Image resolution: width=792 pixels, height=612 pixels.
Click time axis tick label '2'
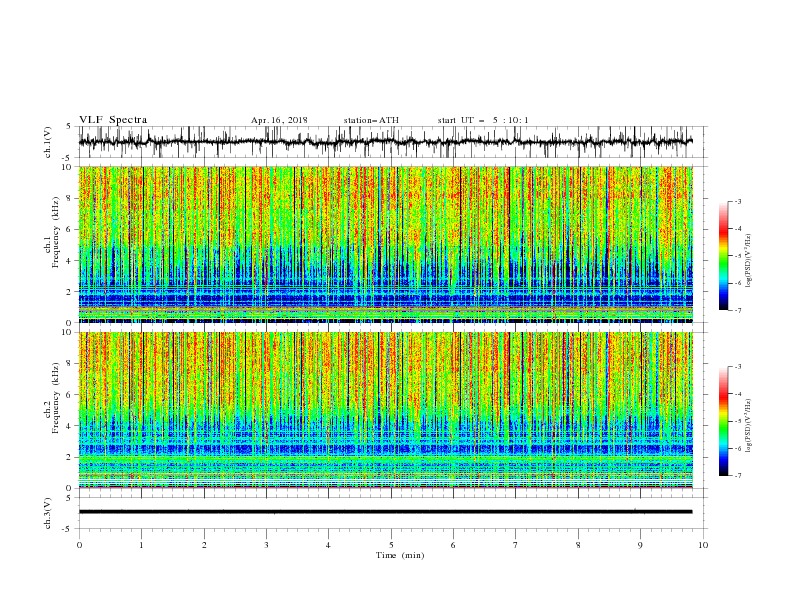(204, 545)
